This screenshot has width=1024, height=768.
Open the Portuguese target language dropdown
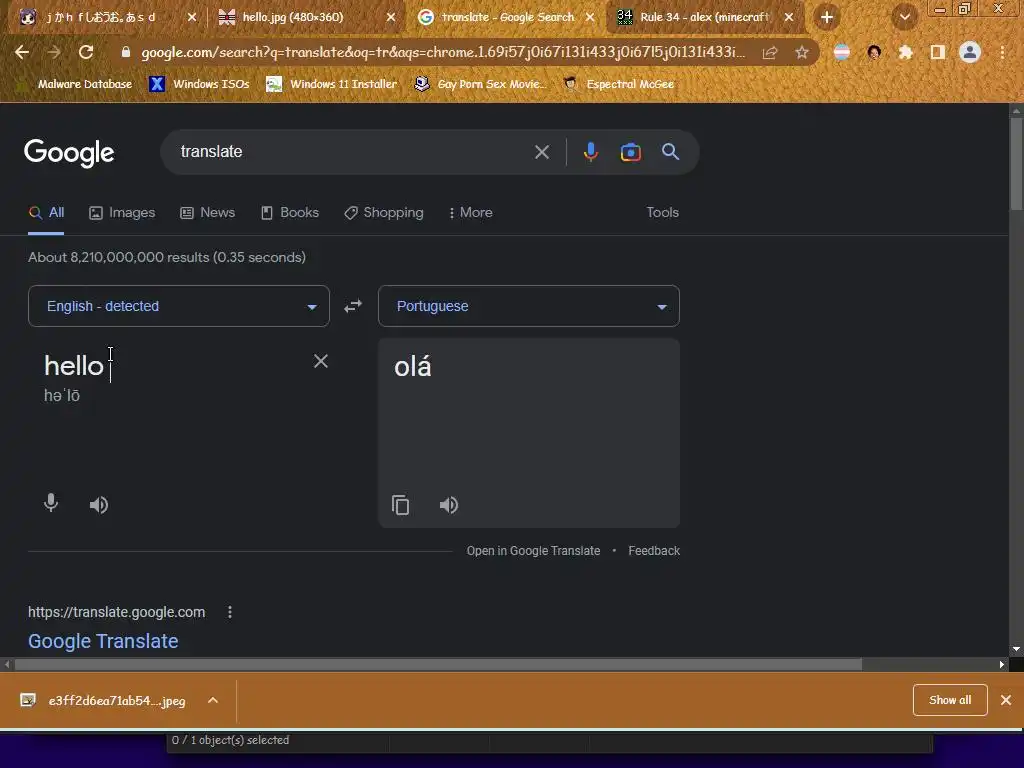point(529,306)
